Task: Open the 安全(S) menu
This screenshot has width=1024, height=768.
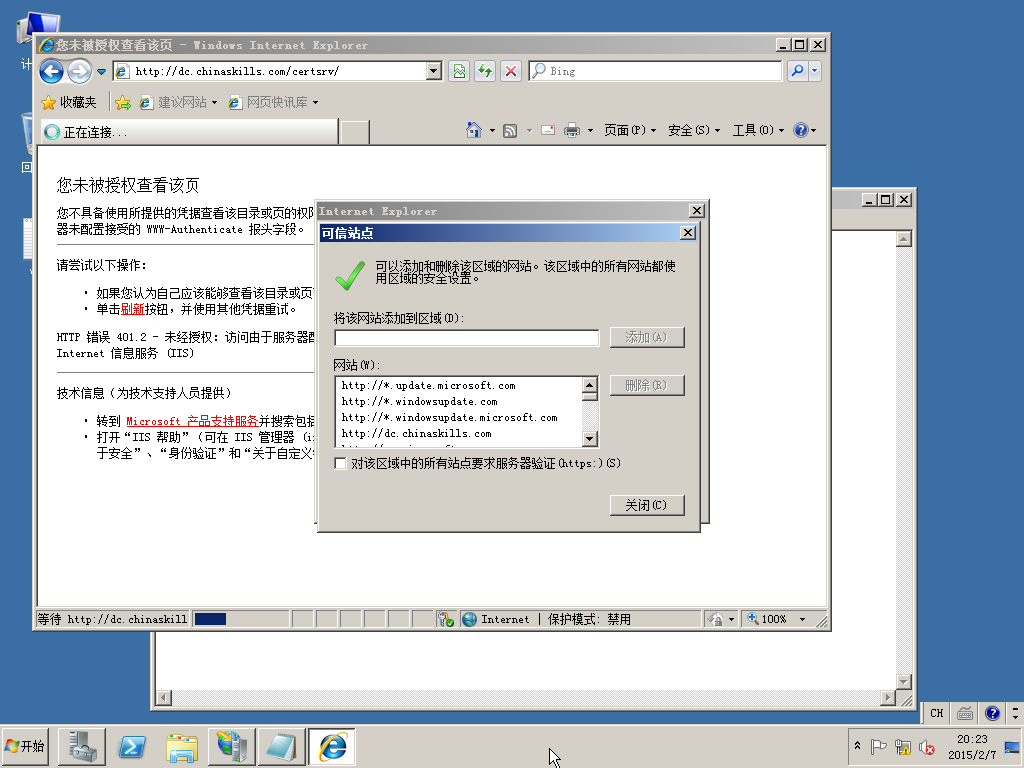Action: pos(694,131)
